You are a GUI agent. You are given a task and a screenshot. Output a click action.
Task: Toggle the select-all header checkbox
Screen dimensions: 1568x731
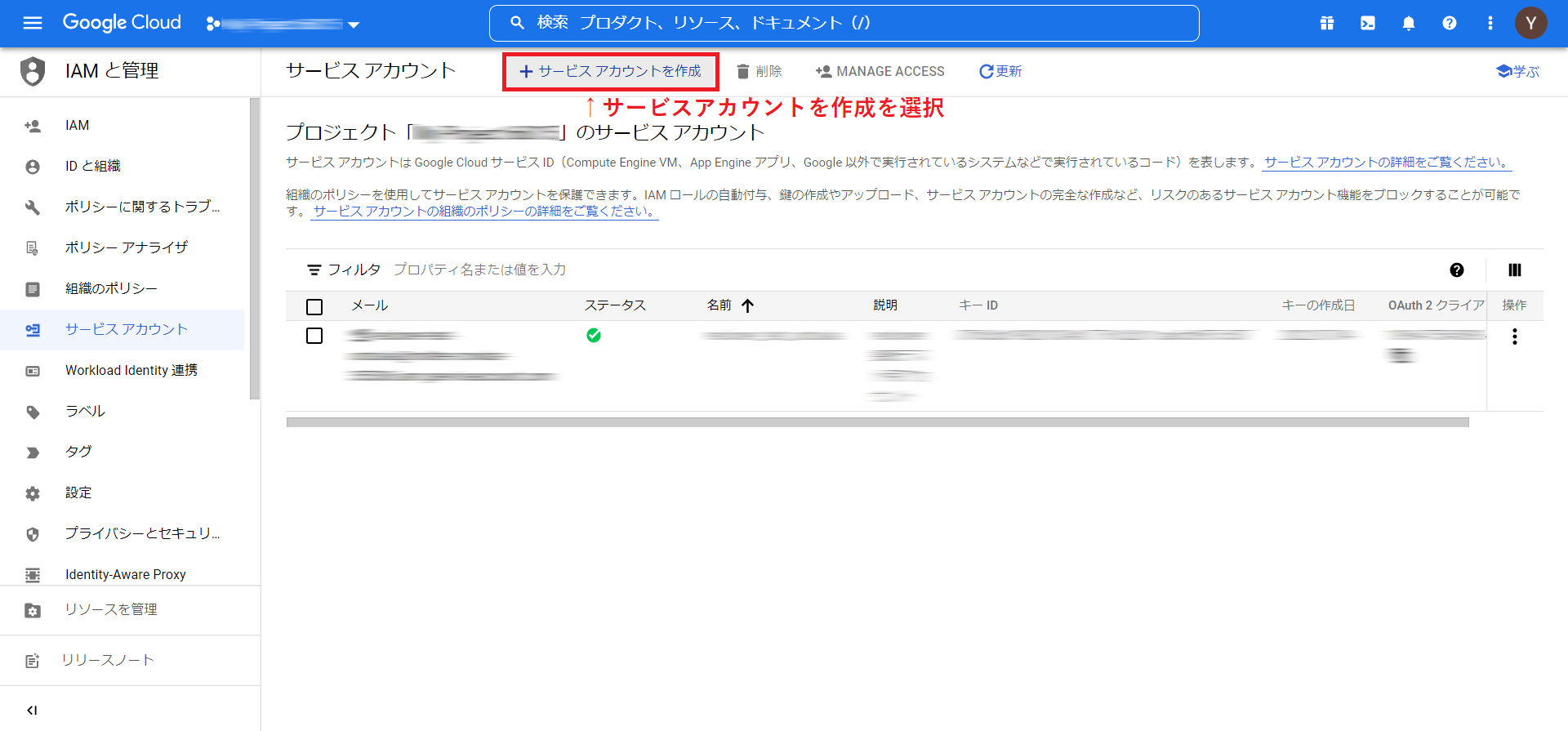[314, 306]
